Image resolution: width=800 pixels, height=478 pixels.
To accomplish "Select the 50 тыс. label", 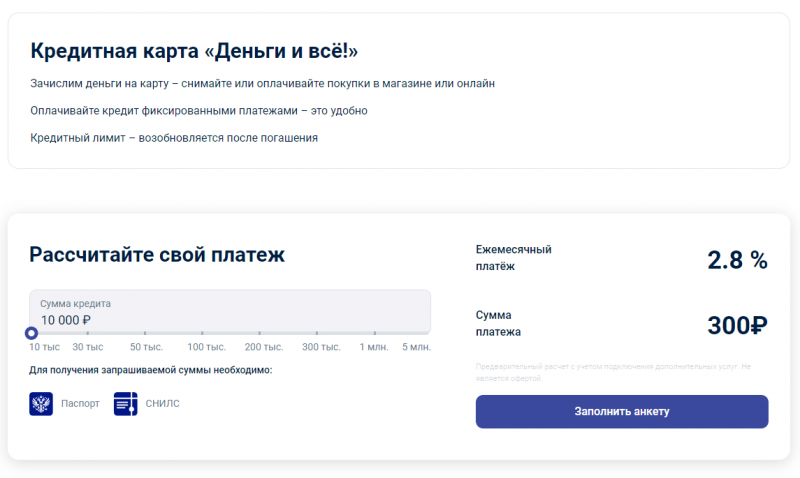I will coord(146,347).
